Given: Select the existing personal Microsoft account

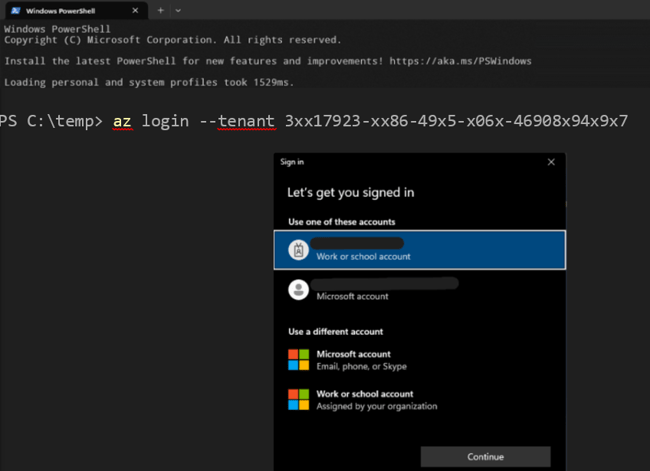Looking at the screenshot, I should [x=420, y=290].
